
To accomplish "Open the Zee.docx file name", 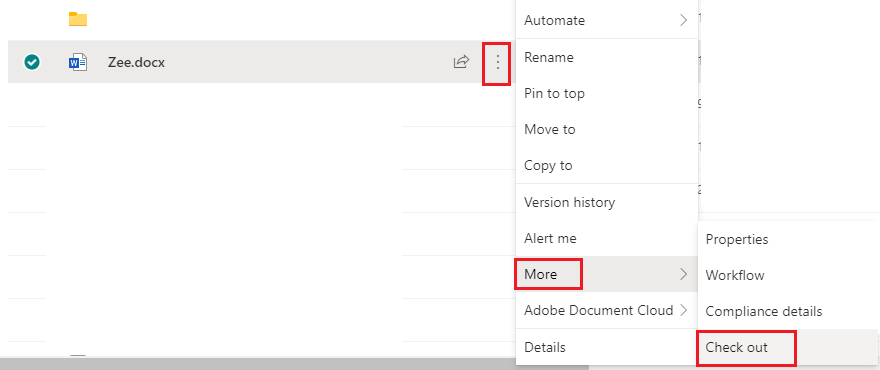I will [136, 62].
